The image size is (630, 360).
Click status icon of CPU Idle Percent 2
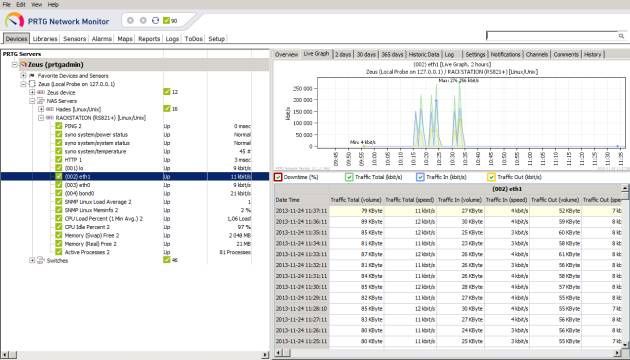click(59, 227)
